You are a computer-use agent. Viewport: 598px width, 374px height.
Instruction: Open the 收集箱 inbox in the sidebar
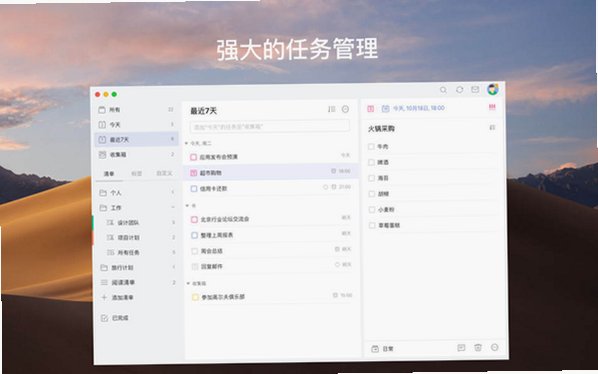tap(136, 154)
